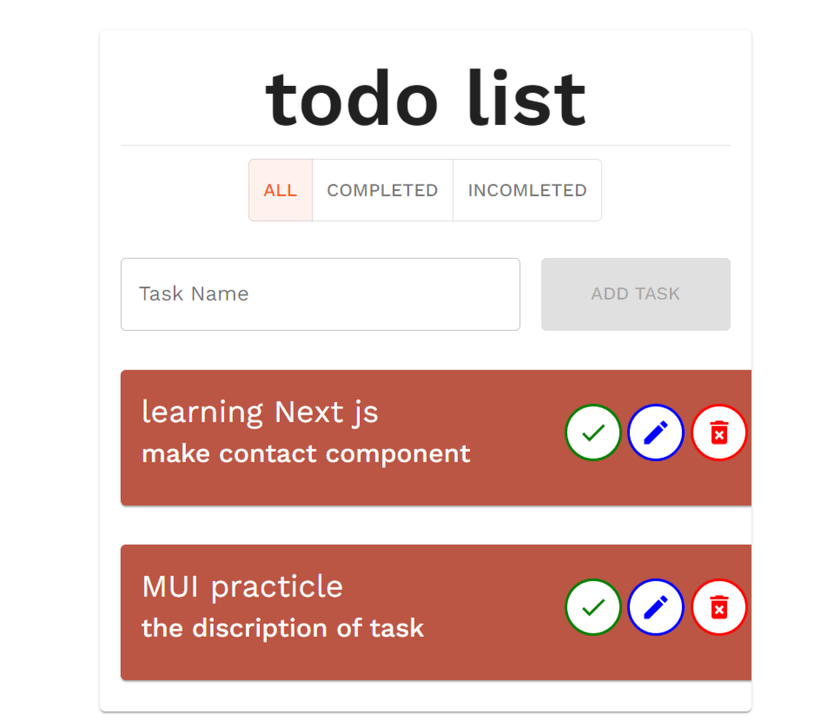Screen dimensions: 828x728
Task: Remove MUI practicle using trash icon
Action: [719, 607]
